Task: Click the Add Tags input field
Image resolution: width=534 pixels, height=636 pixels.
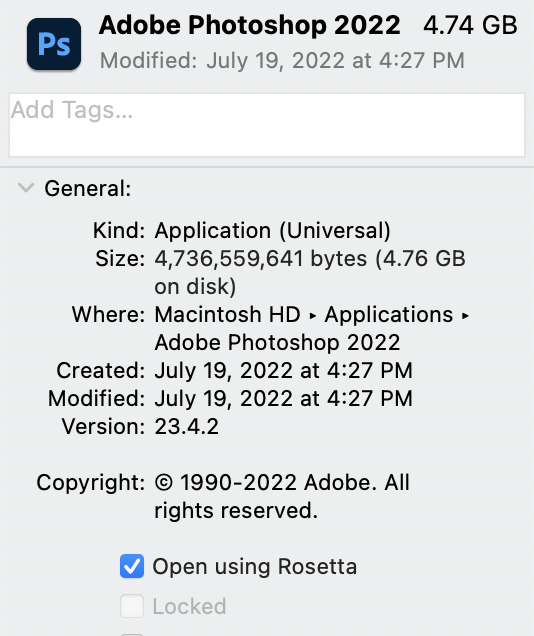Action: [x=267, y=125]
